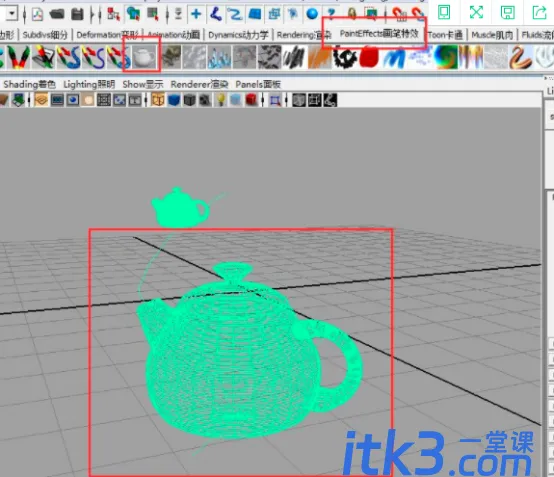Viewport: 554px width, 477px height.
Task: Select by component type mode icon
Action: pyautogui.click(x=153, y=14)
